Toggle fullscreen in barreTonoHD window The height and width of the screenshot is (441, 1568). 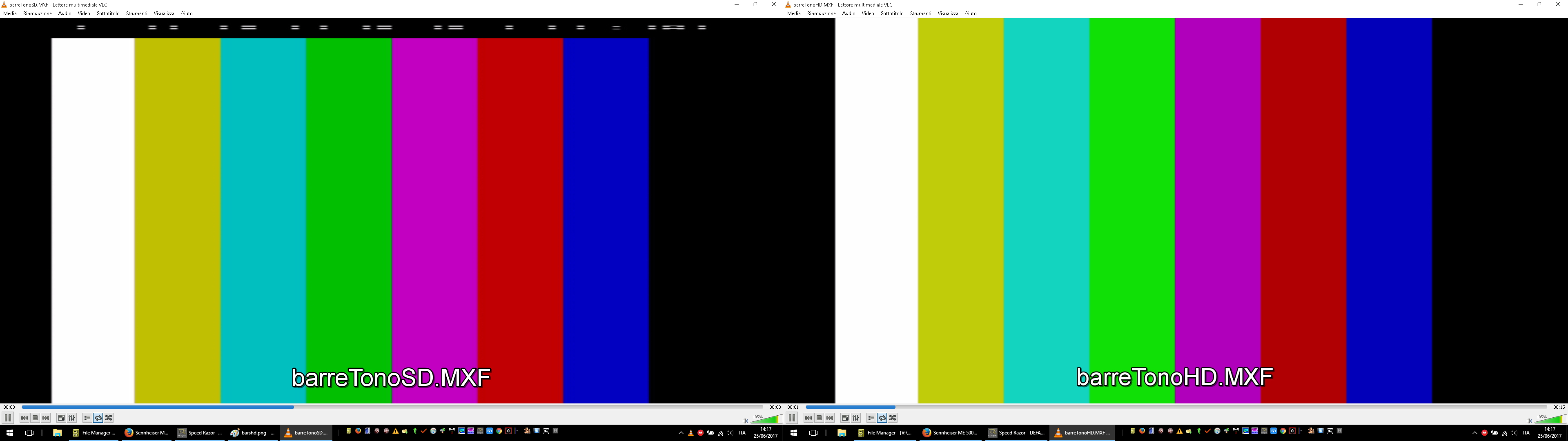[x=845, y=418]
